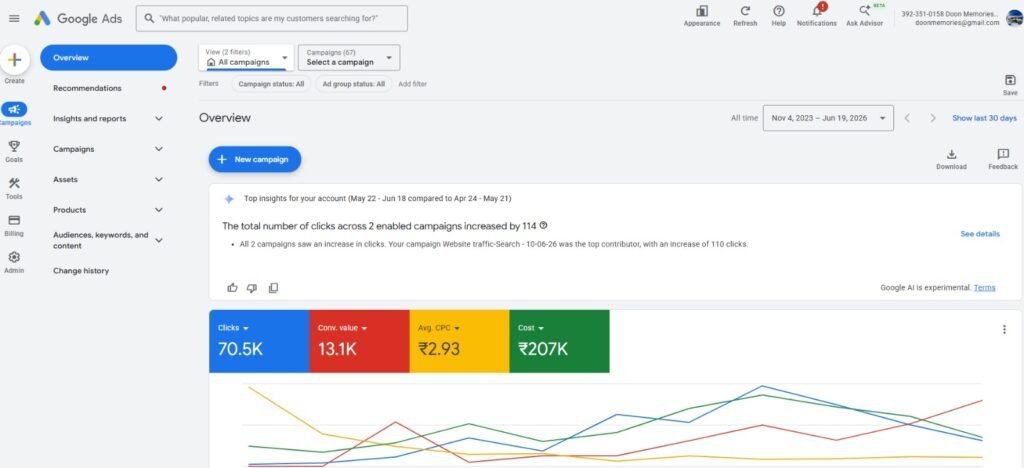The image size is (1024, 468).
Task: Open the hamburger main menu
Action: point(14,18)
